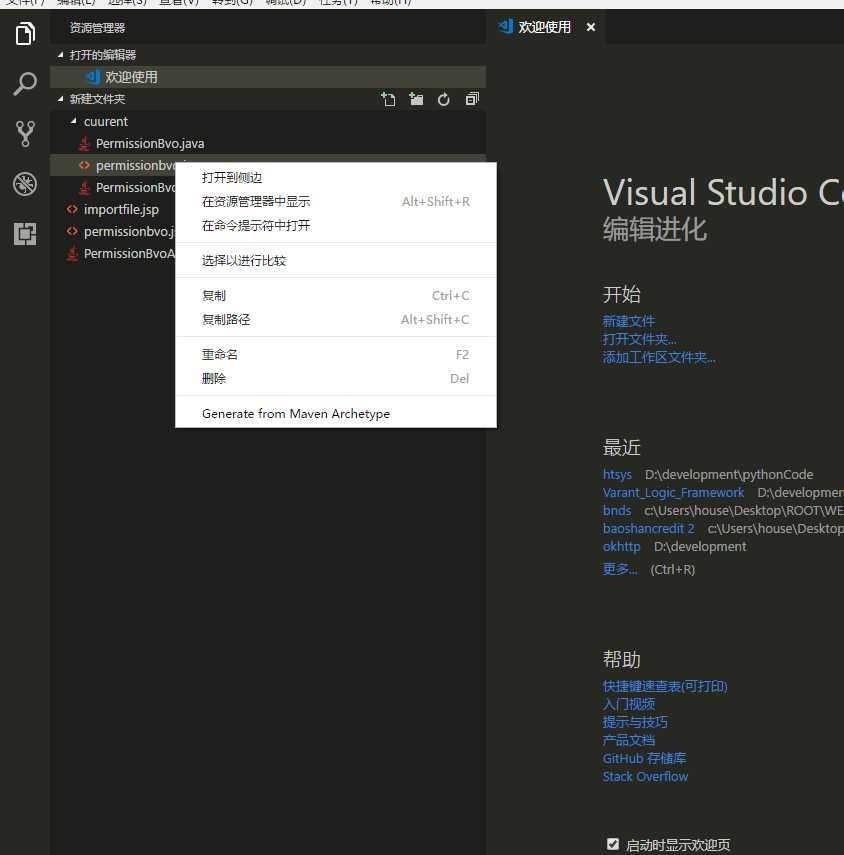Open the Source Control view
The image size is (844, 855).
[25, 134]
